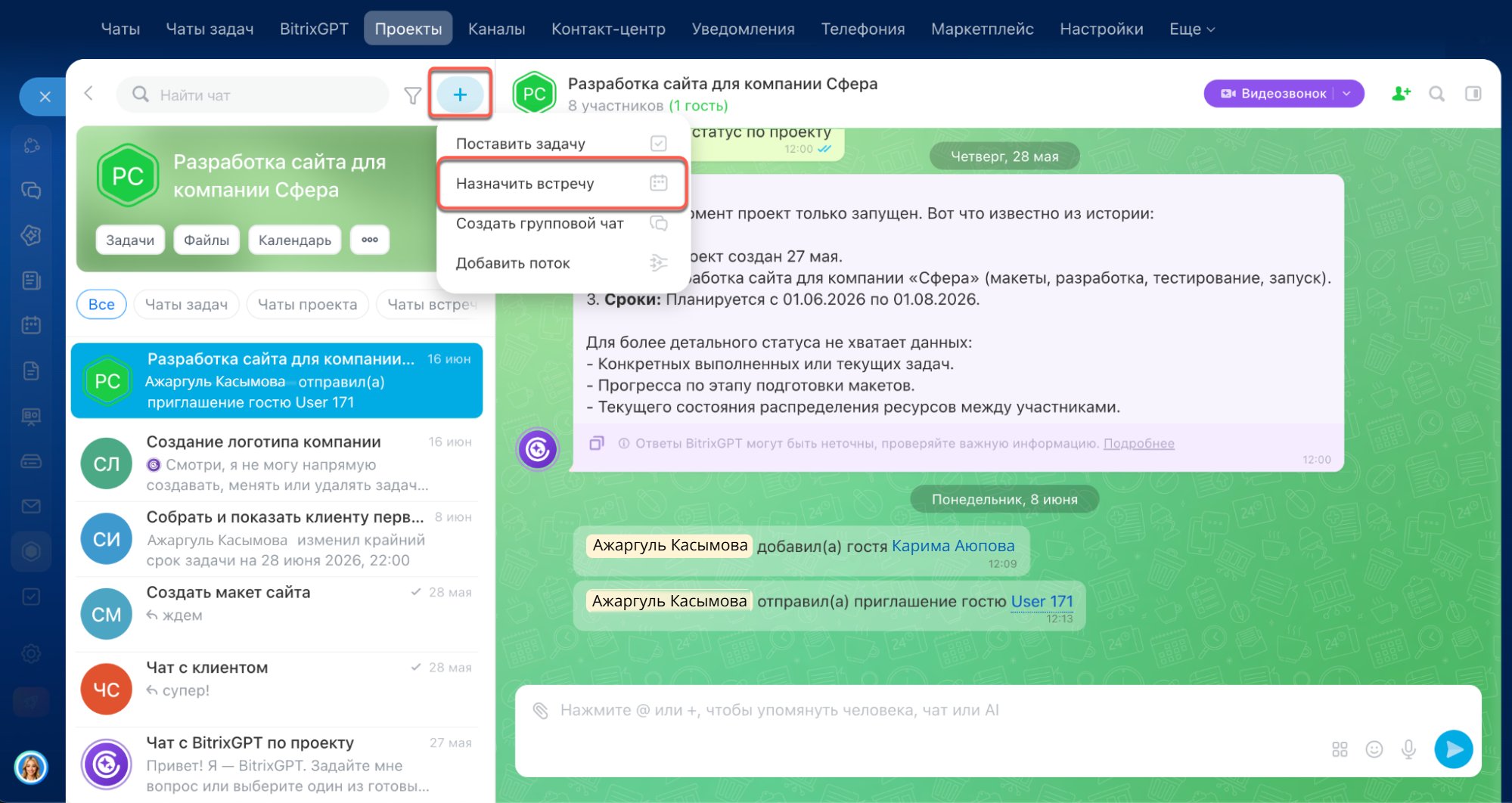Open the apps grid icon in message box

coord(1340,749)
